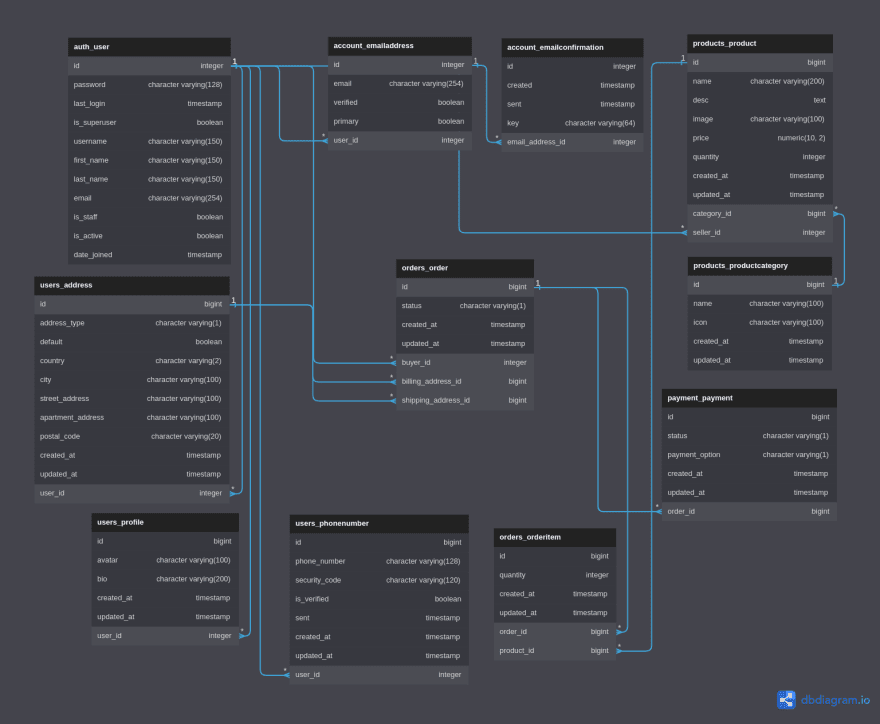Screen dimensions: 880x724
Task: Click the date_joined row in auth_user
Action: [x=149, y=255]
